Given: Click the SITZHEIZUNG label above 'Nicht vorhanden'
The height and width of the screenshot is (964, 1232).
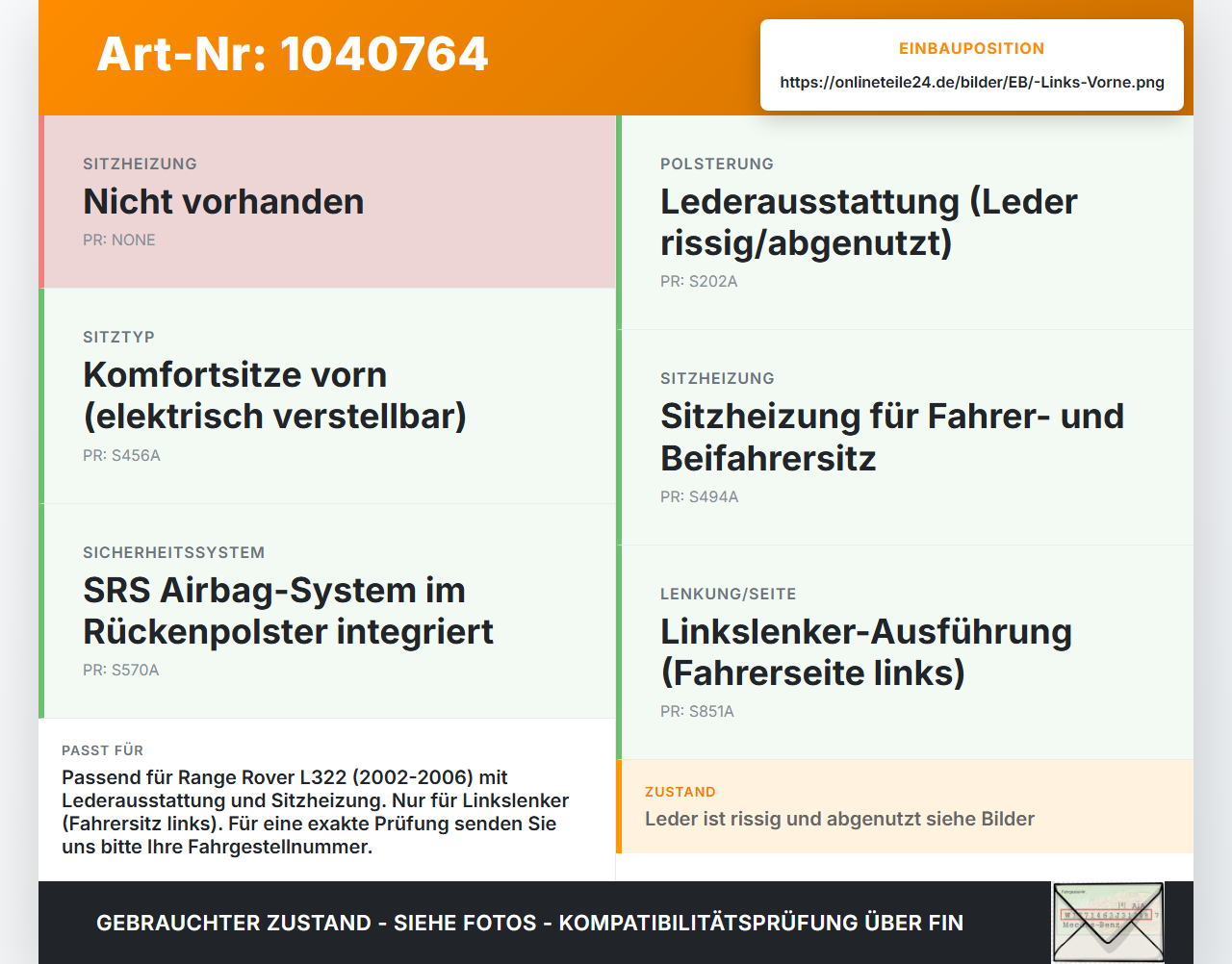Looking at the screenshot, I should point(140,164).
